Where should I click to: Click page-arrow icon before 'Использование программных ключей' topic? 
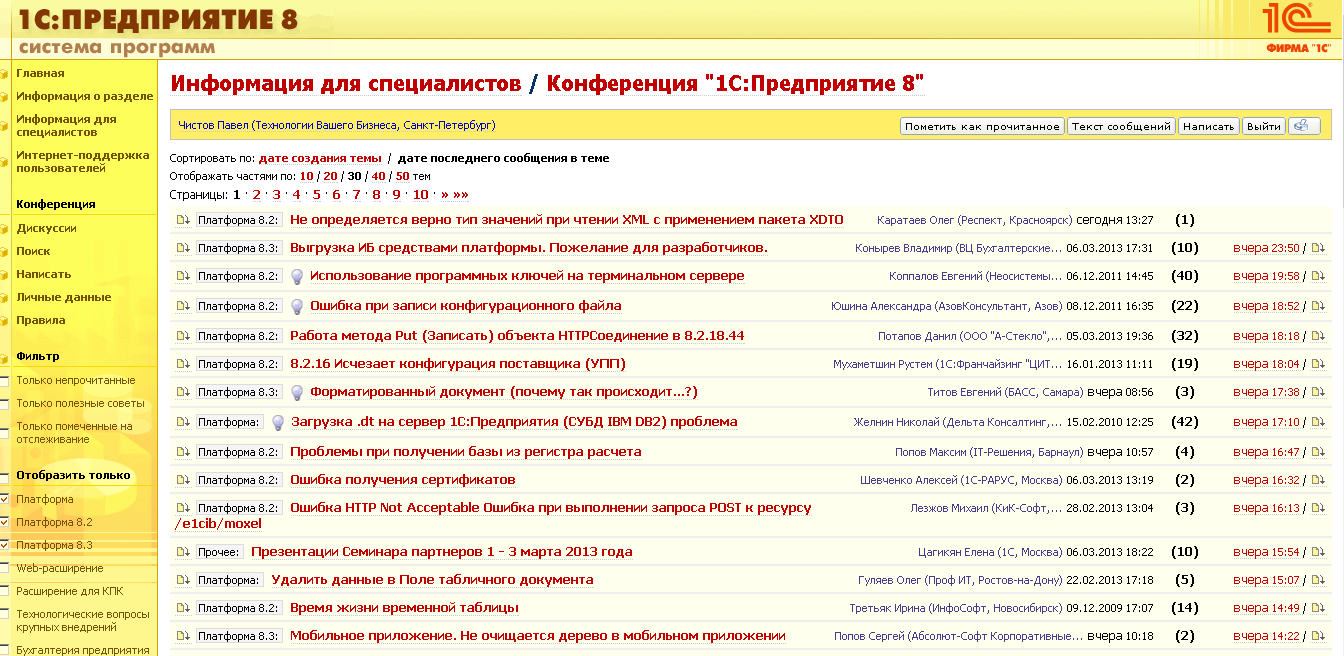[x=183, y=276]
